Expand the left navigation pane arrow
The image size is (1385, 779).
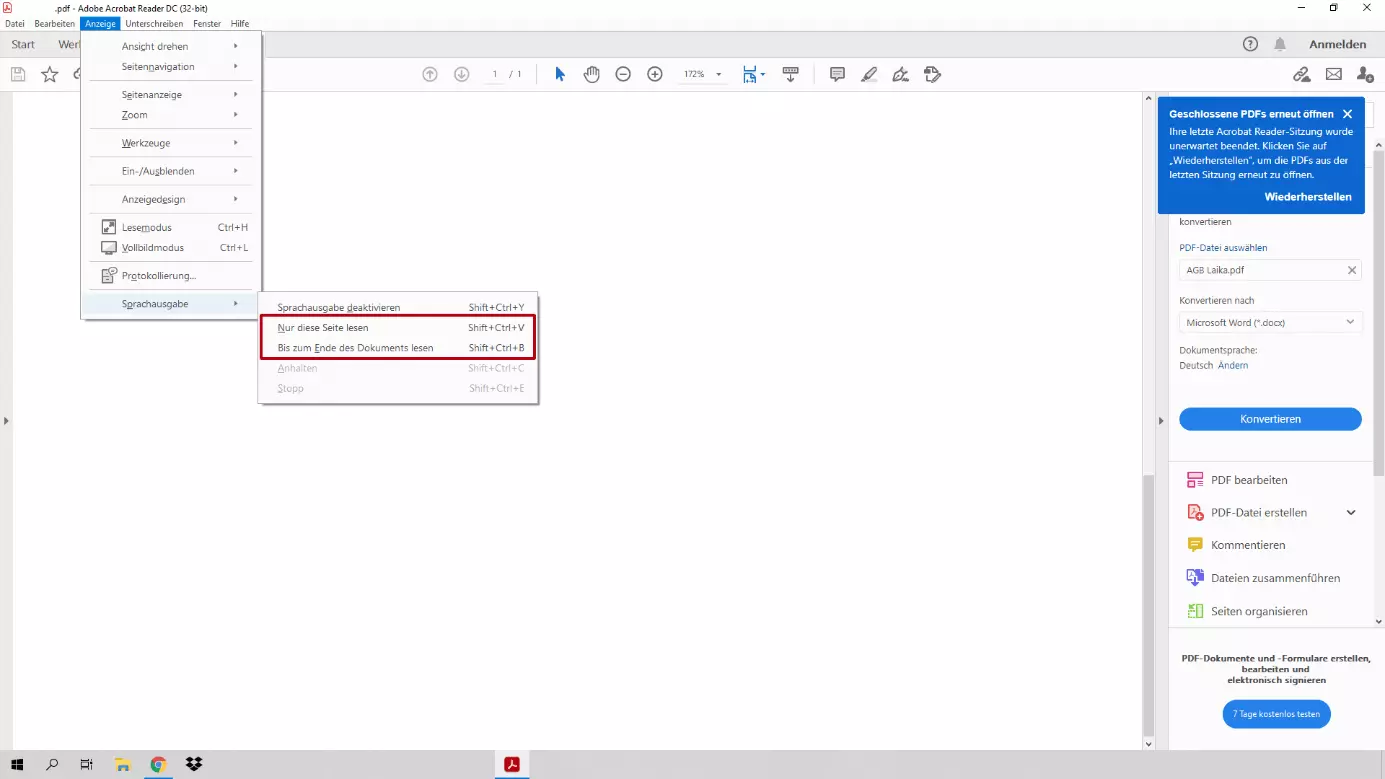tap(6, 421)
